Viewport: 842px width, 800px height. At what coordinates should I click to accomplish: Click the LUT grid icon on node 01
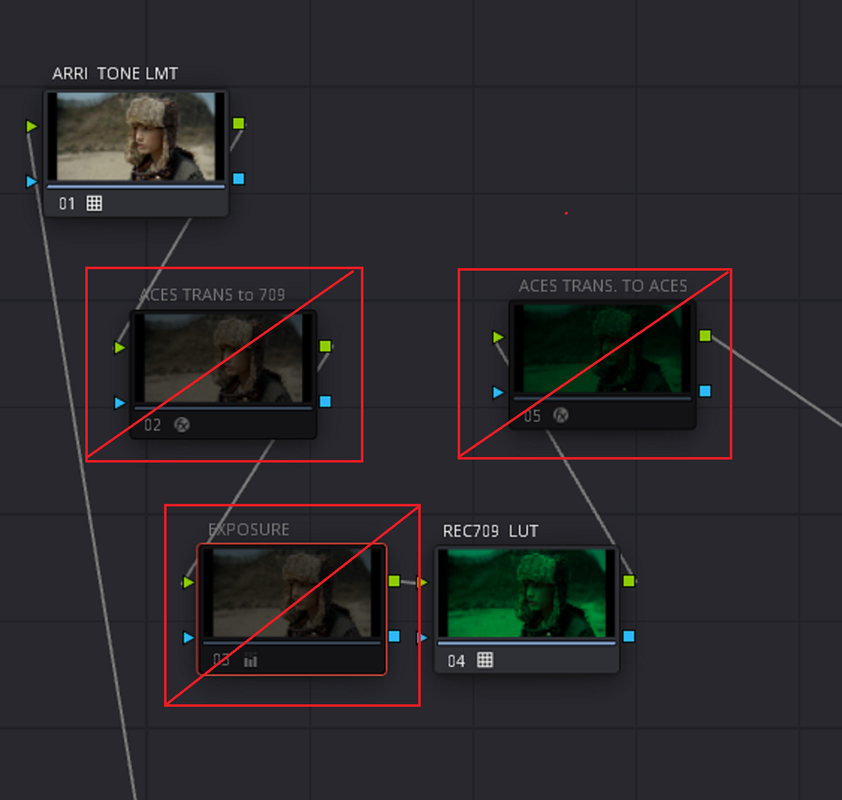pos(94,203)
